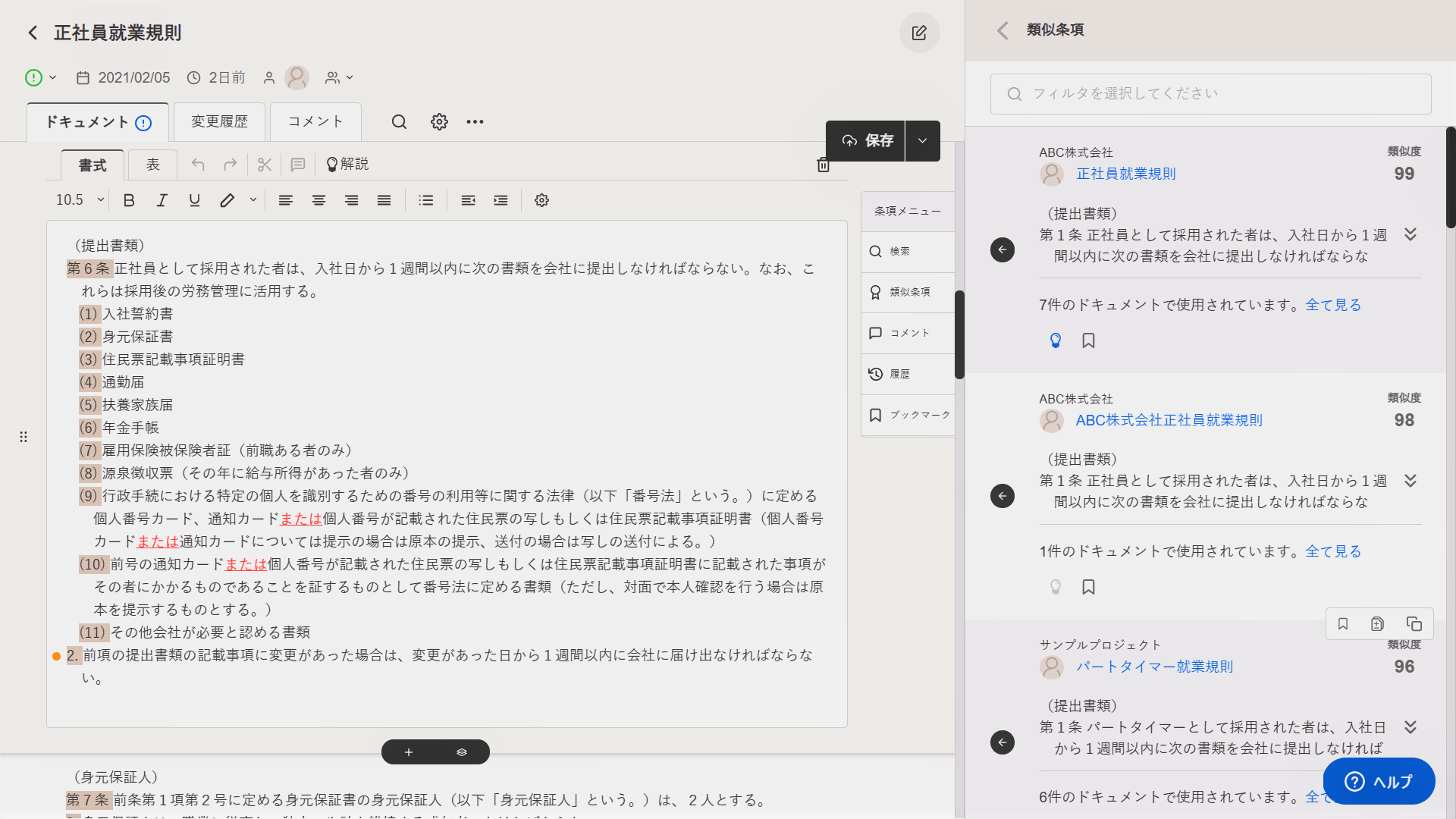Click the 保存 button

coord(866,141)
